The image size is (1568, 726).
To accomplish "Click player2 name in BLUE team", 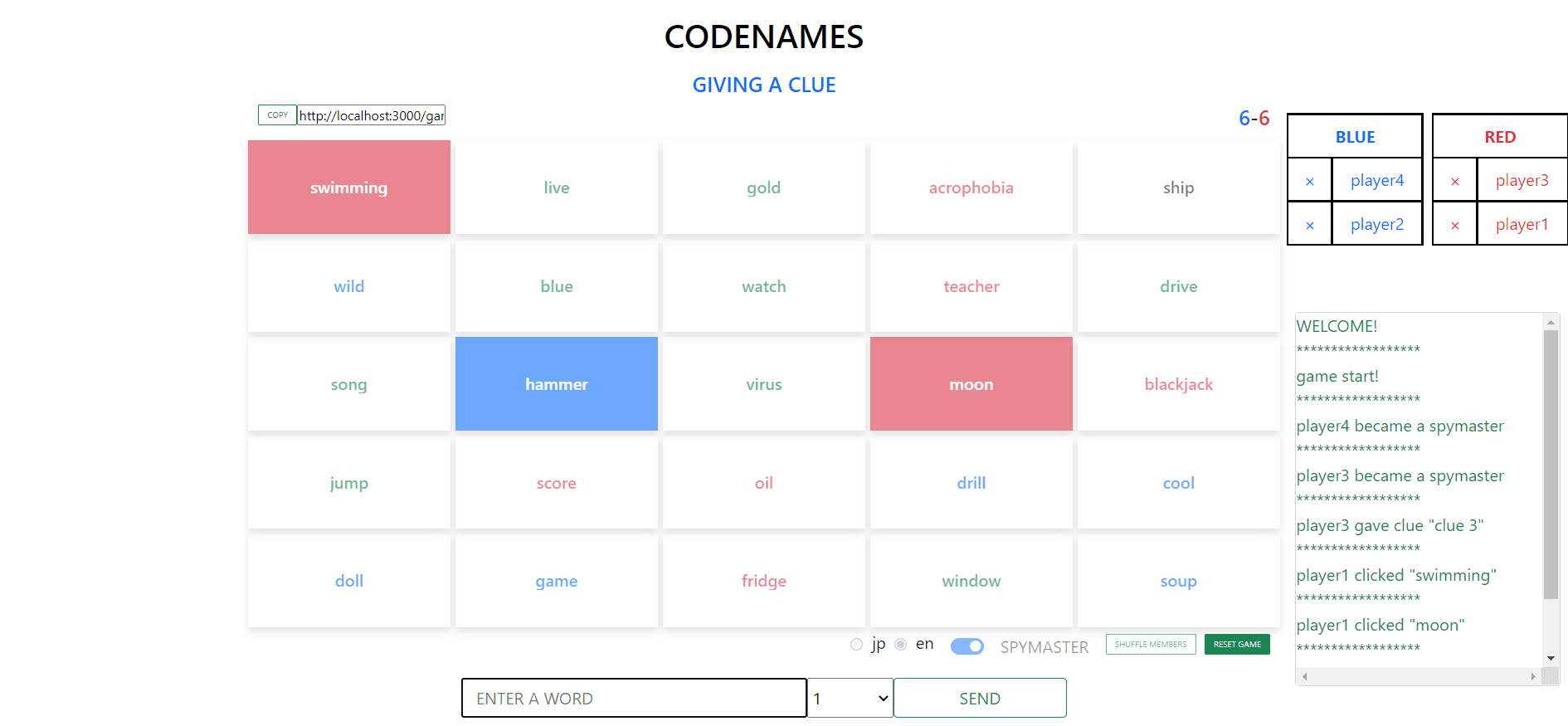I will [x=1377, y=224].
